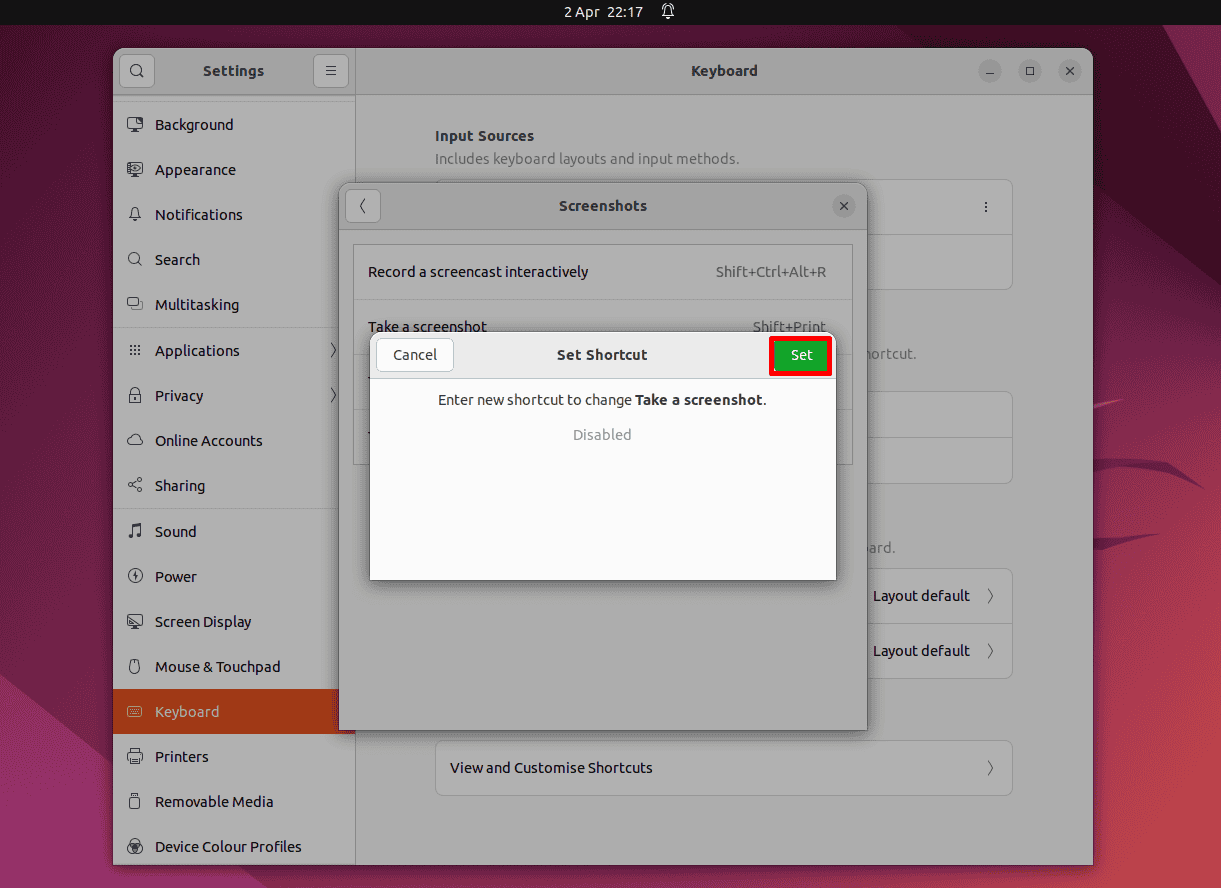Click the Printers icon
Viewport: 1221px width, 888px height.
click(x=135, y=757)
